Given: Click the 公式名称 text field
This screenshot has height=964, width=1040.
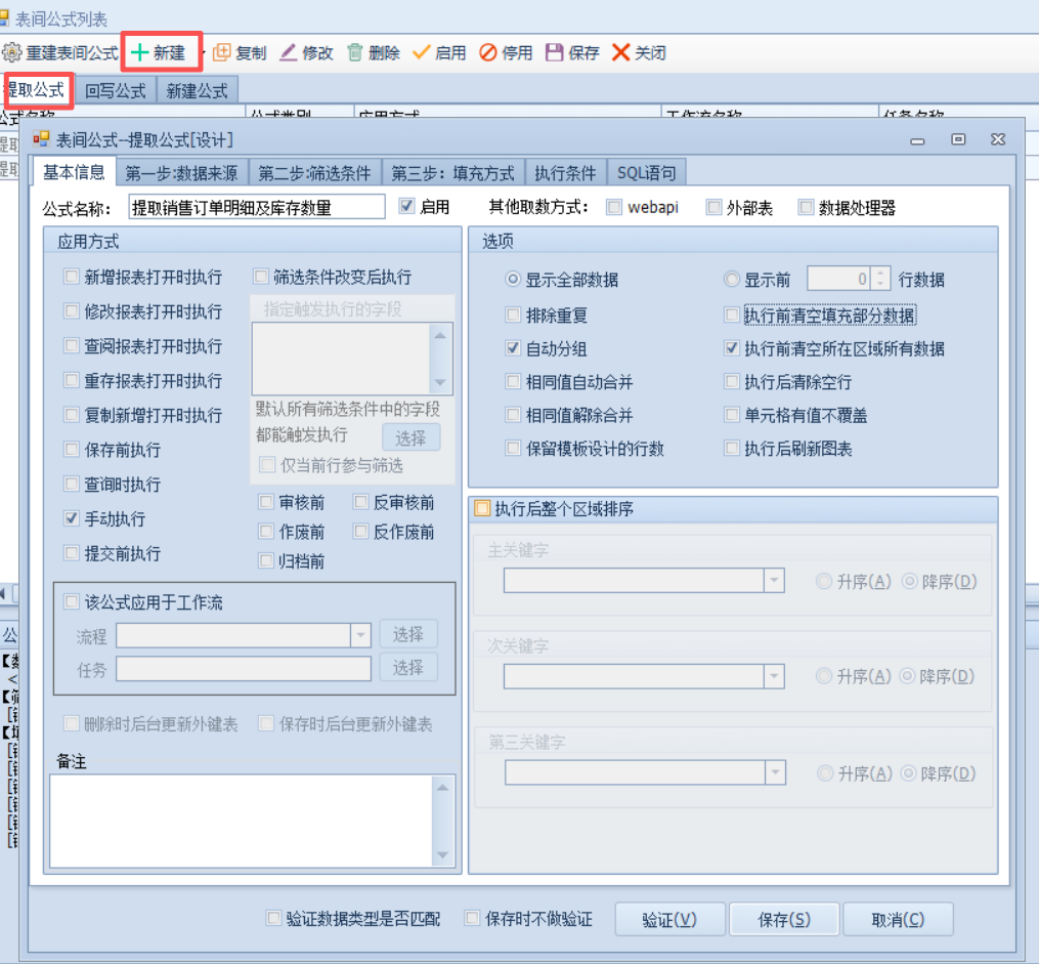Looking at the screenshot, I should tap(257, 207).
